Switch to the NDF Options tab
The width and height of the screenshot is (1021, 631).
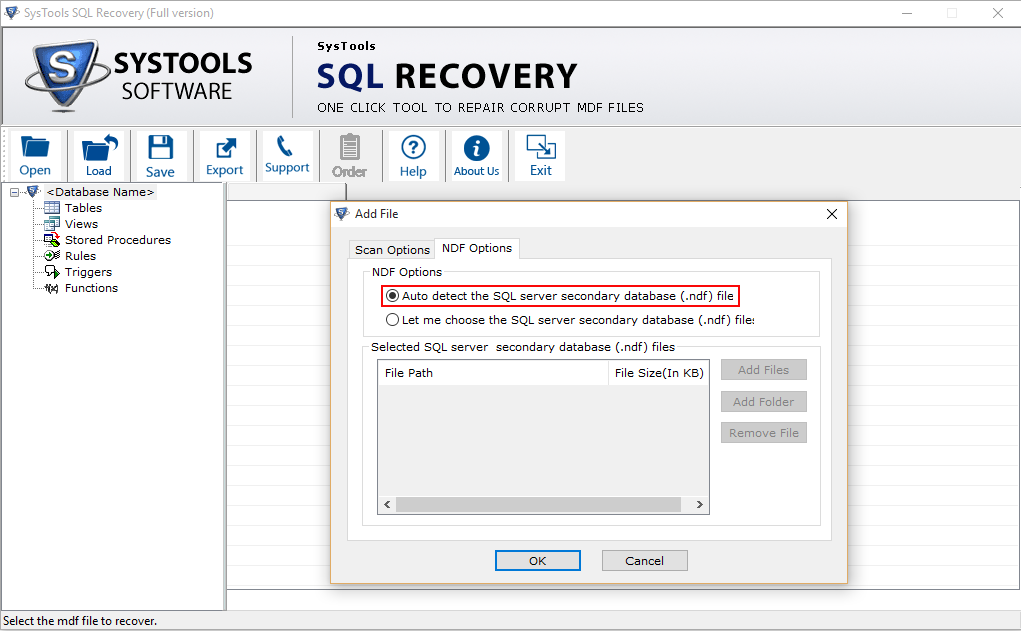pyautogui.click(x=477, y=248)
